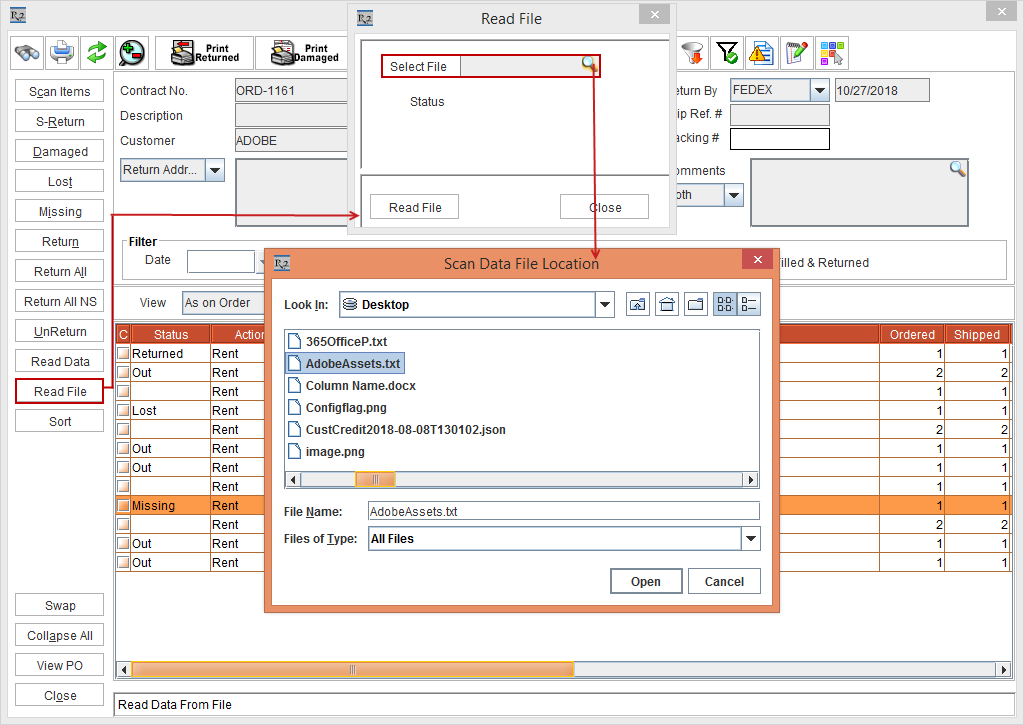1024x725 pixels.
Task: Click the colored grid selection icon
Action: tap(831, 52)
